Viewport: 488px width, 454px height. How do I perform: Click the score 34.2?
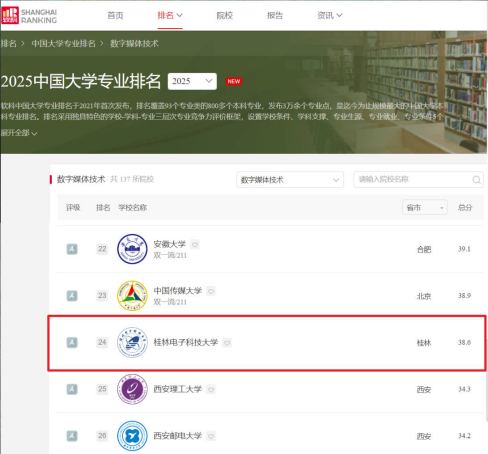tap(464, 436)
